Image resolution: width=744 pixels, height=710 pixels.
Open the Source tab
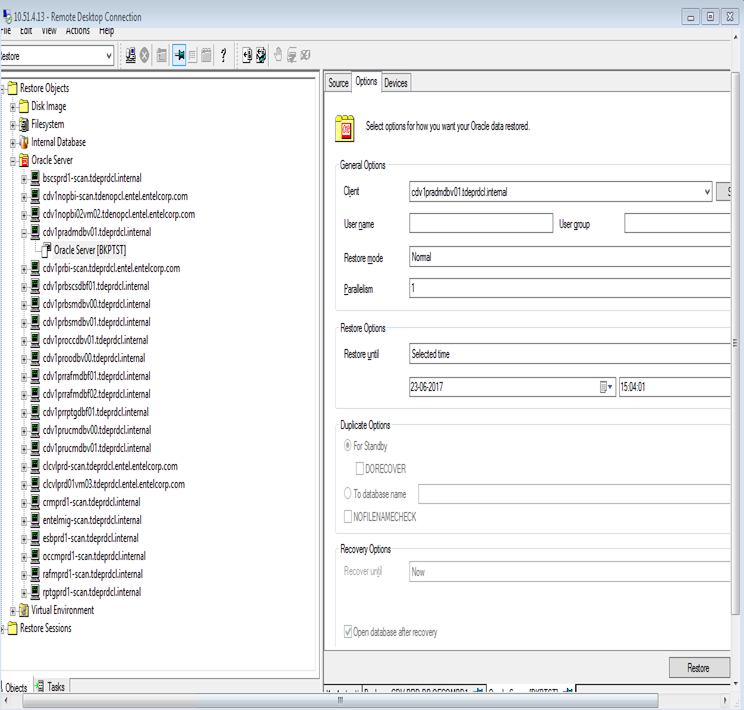(x=338, y=83)
